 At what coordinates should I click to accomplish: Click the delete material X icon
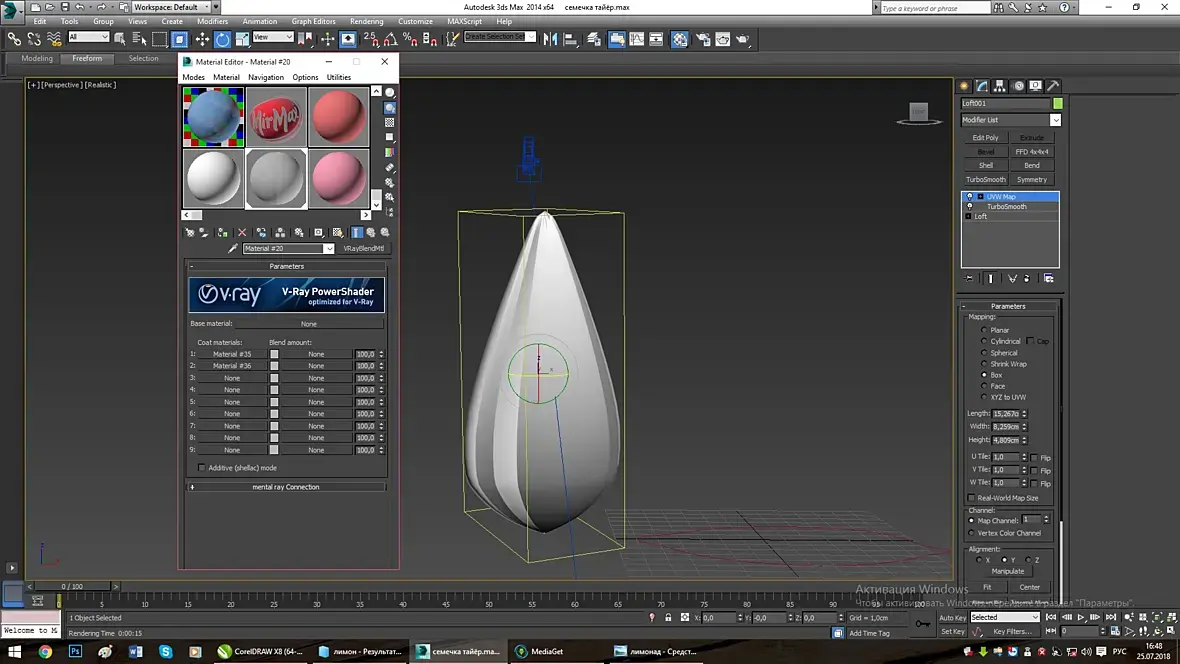242,232
